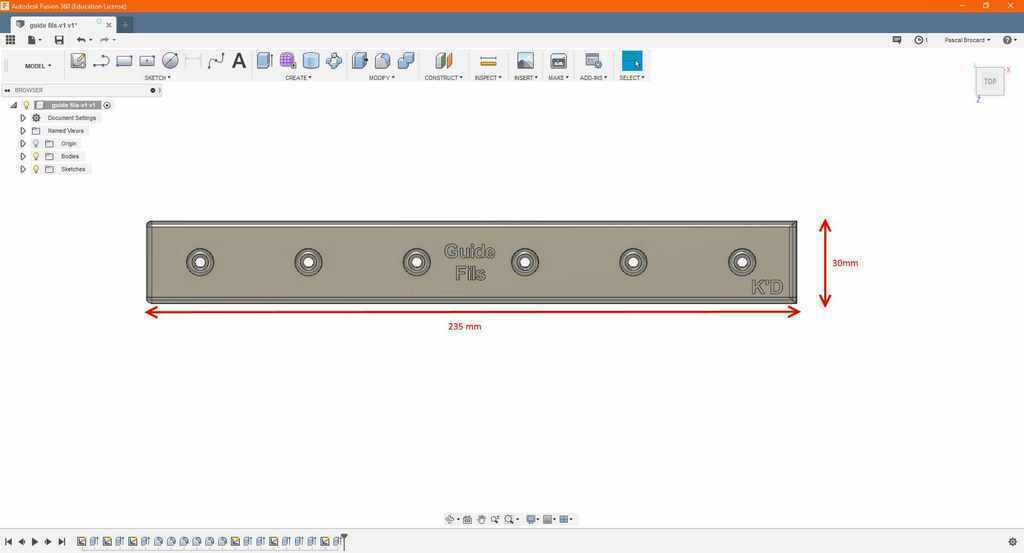Image resolution: width=1024 pixels, height=553 pixels.
Task: Open the MODEL workspace dropdown
Action: click(38, 66)
